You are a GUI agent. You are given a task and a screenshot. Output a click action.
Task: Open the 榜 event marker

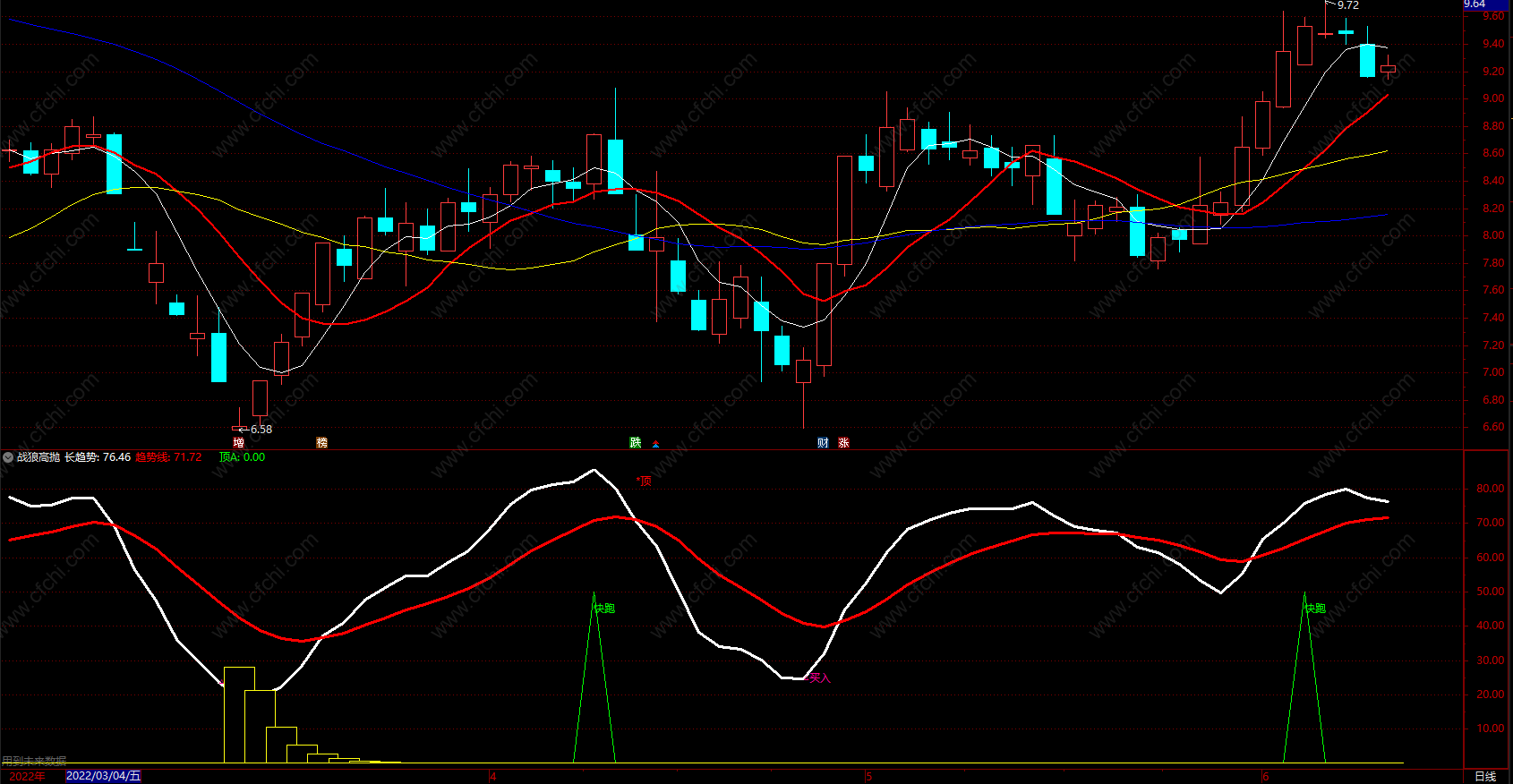coord(322,443)
